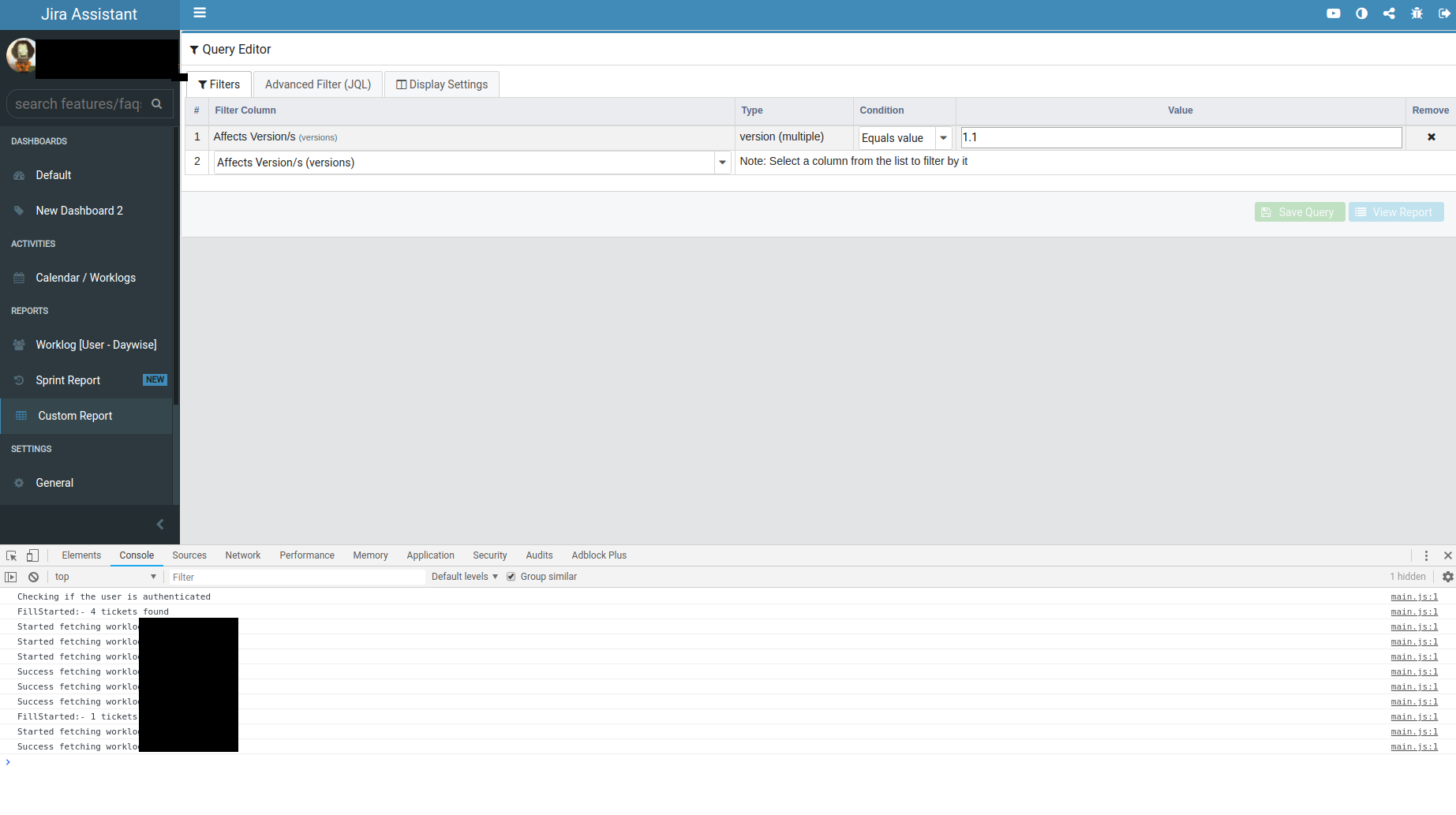The image size is (1456, 815).
Task: Open main.js:1 link for authentication log
Action: tap(1414, 597)
